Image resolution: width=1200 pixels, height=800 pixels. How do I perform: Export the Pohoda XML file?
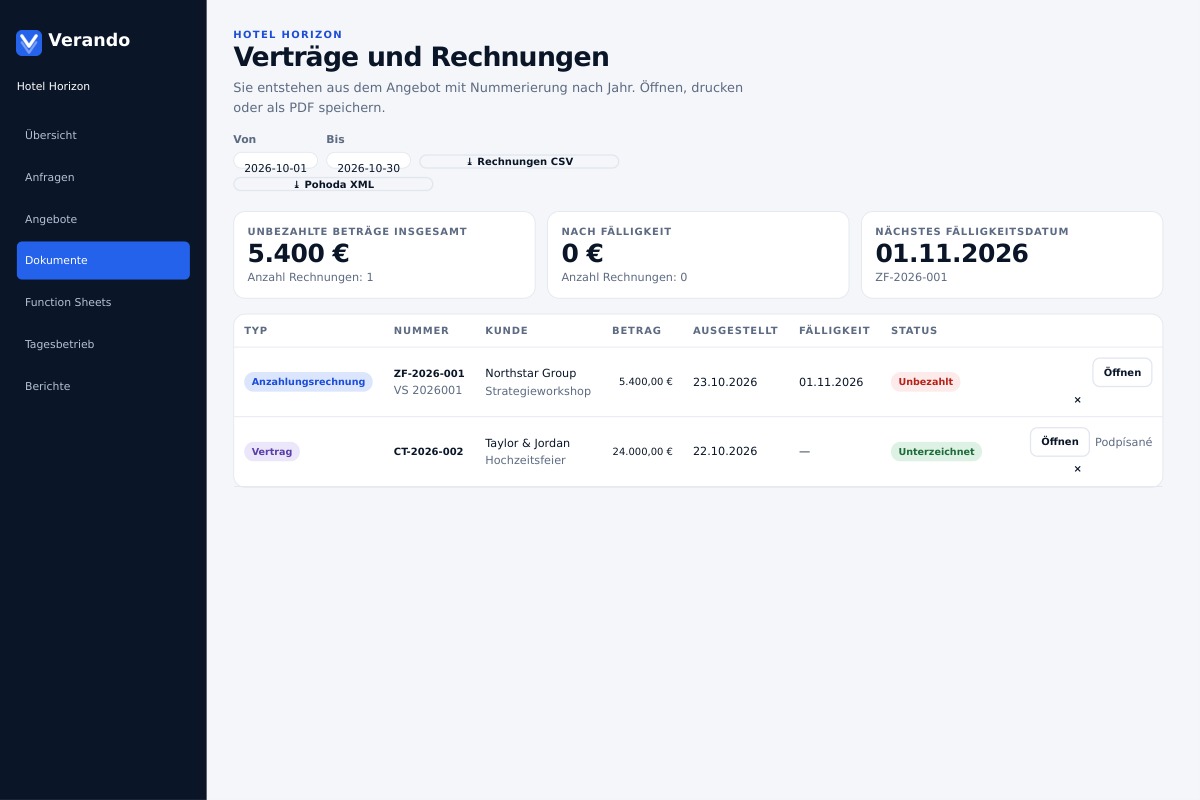(333, 184)
